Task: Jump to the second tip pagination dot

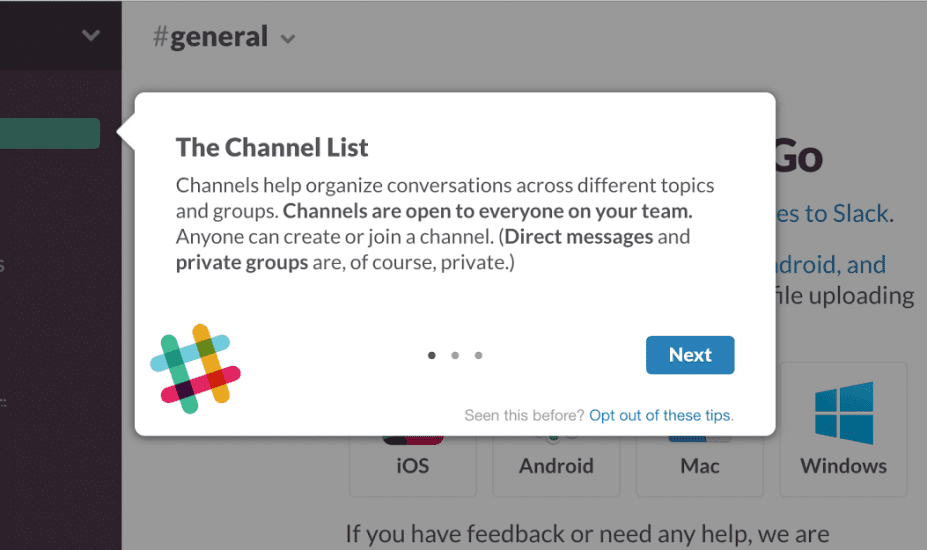Action: tap(455, 355)
